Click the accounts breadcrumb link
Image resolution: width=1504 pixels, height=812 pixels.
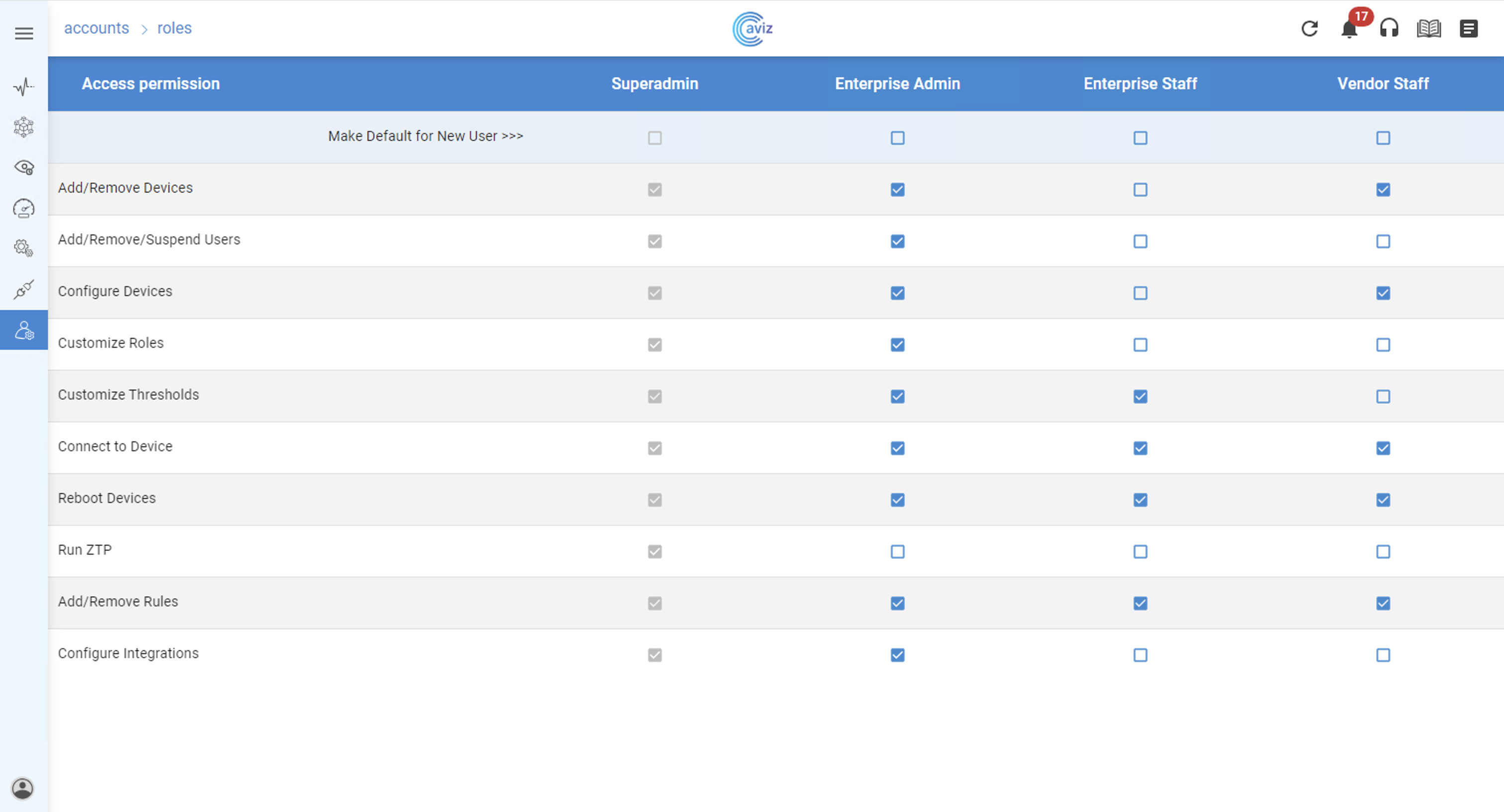coord(97,28)
